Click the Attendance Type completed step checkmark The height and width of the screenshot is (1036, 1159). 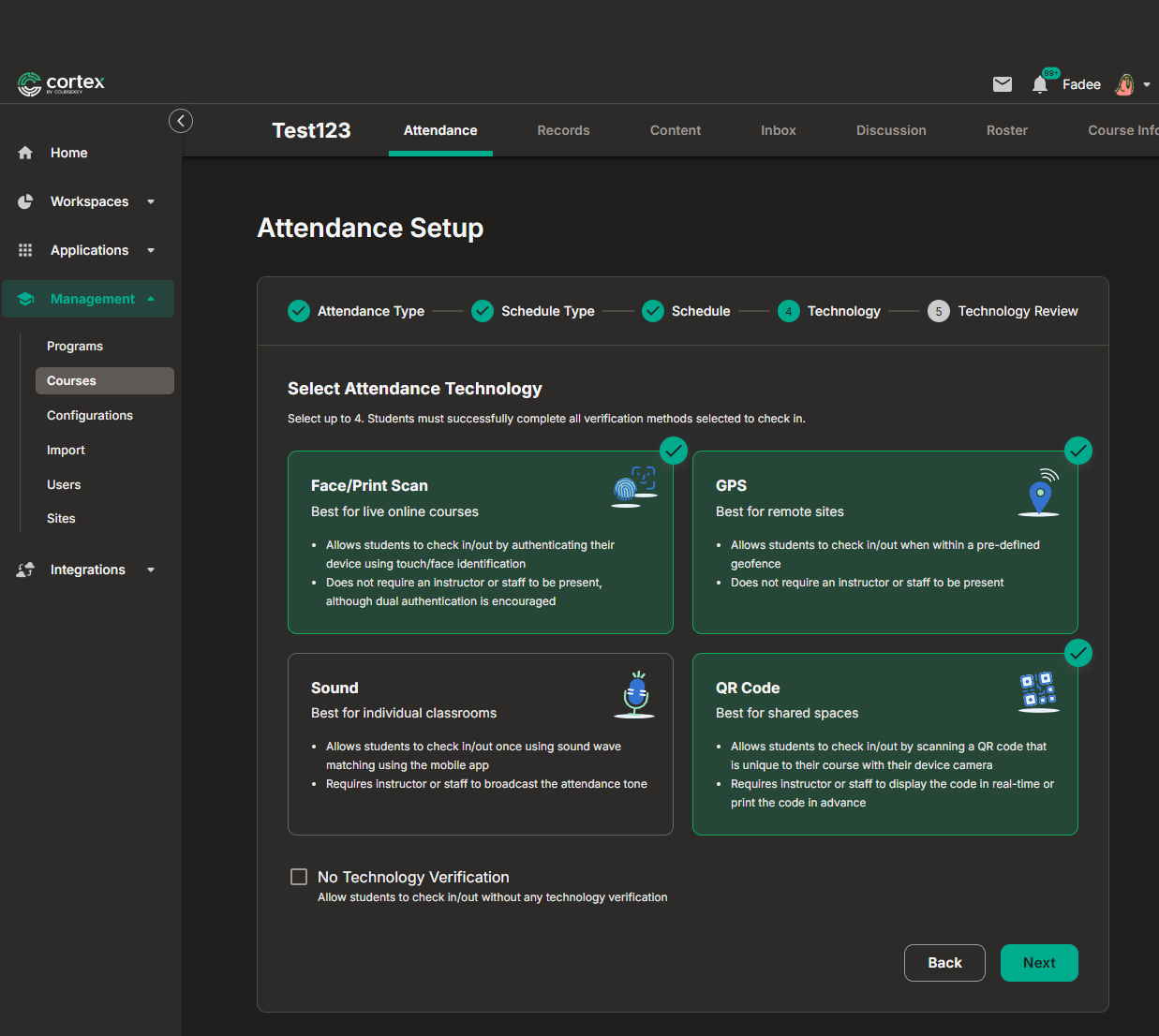pos(299,311)
